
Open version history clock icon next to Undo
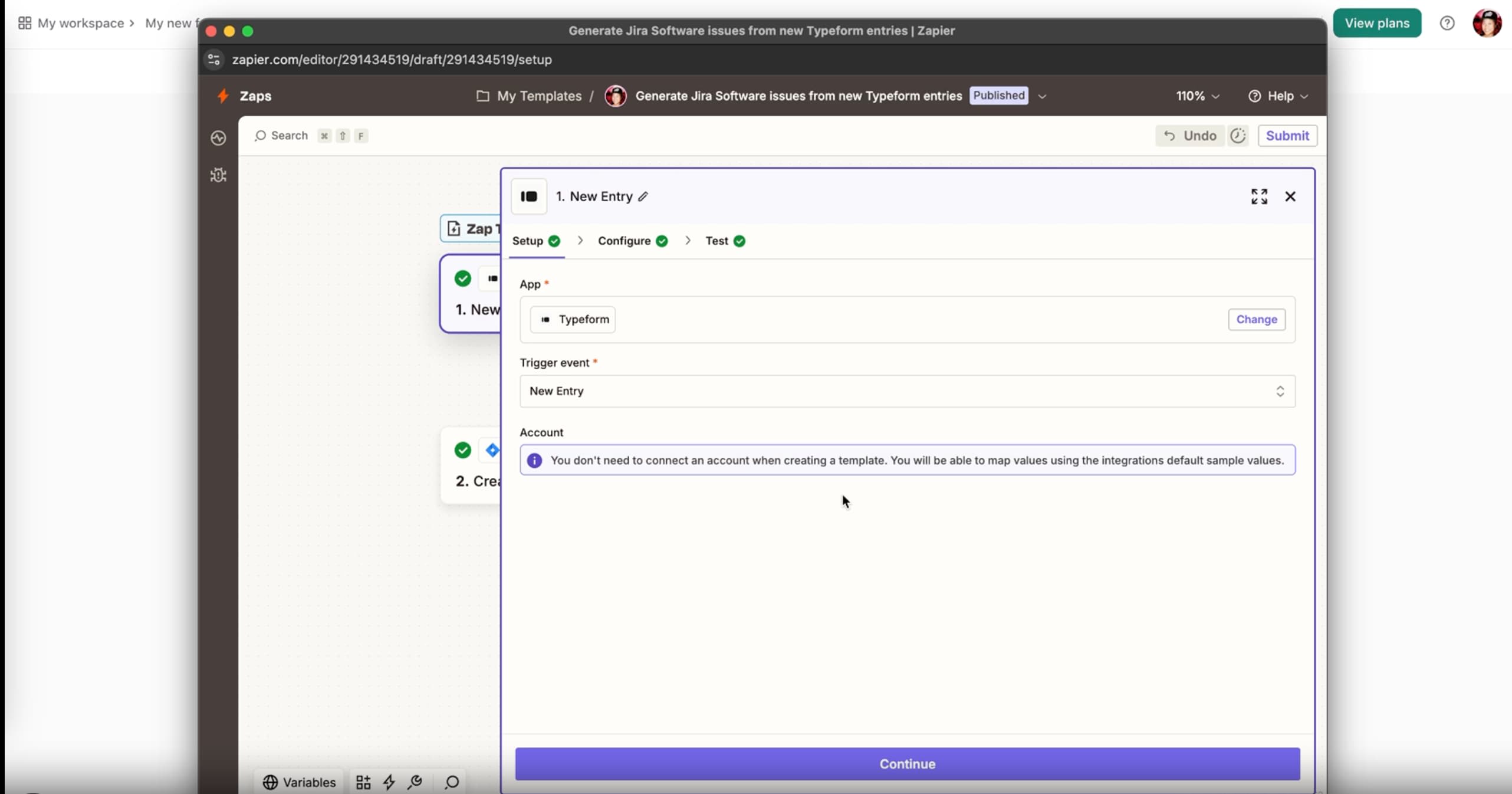pos(1238,136)
